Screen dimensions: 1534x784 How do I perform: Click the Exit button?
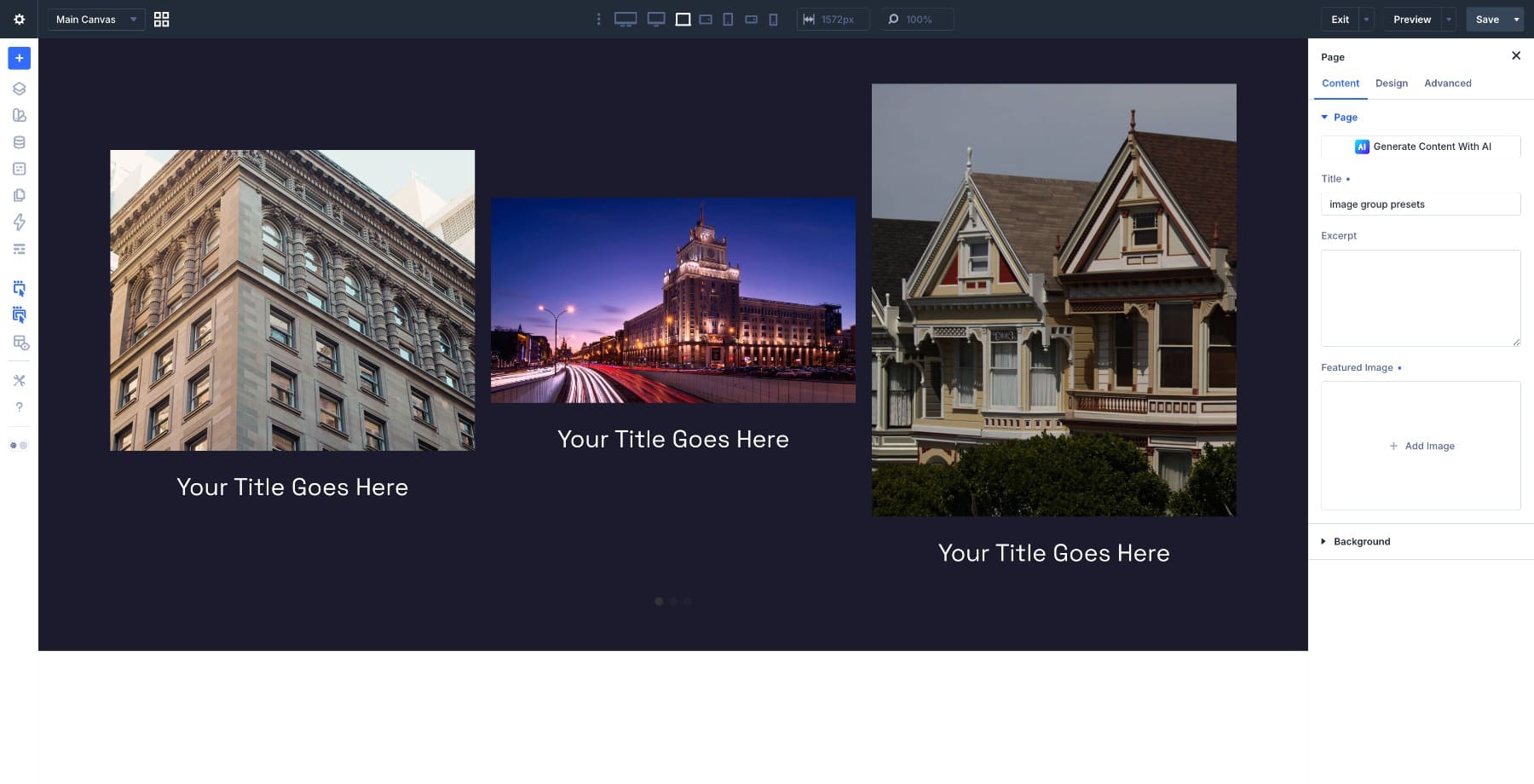pyautogui.click(x=1340, y=19)
